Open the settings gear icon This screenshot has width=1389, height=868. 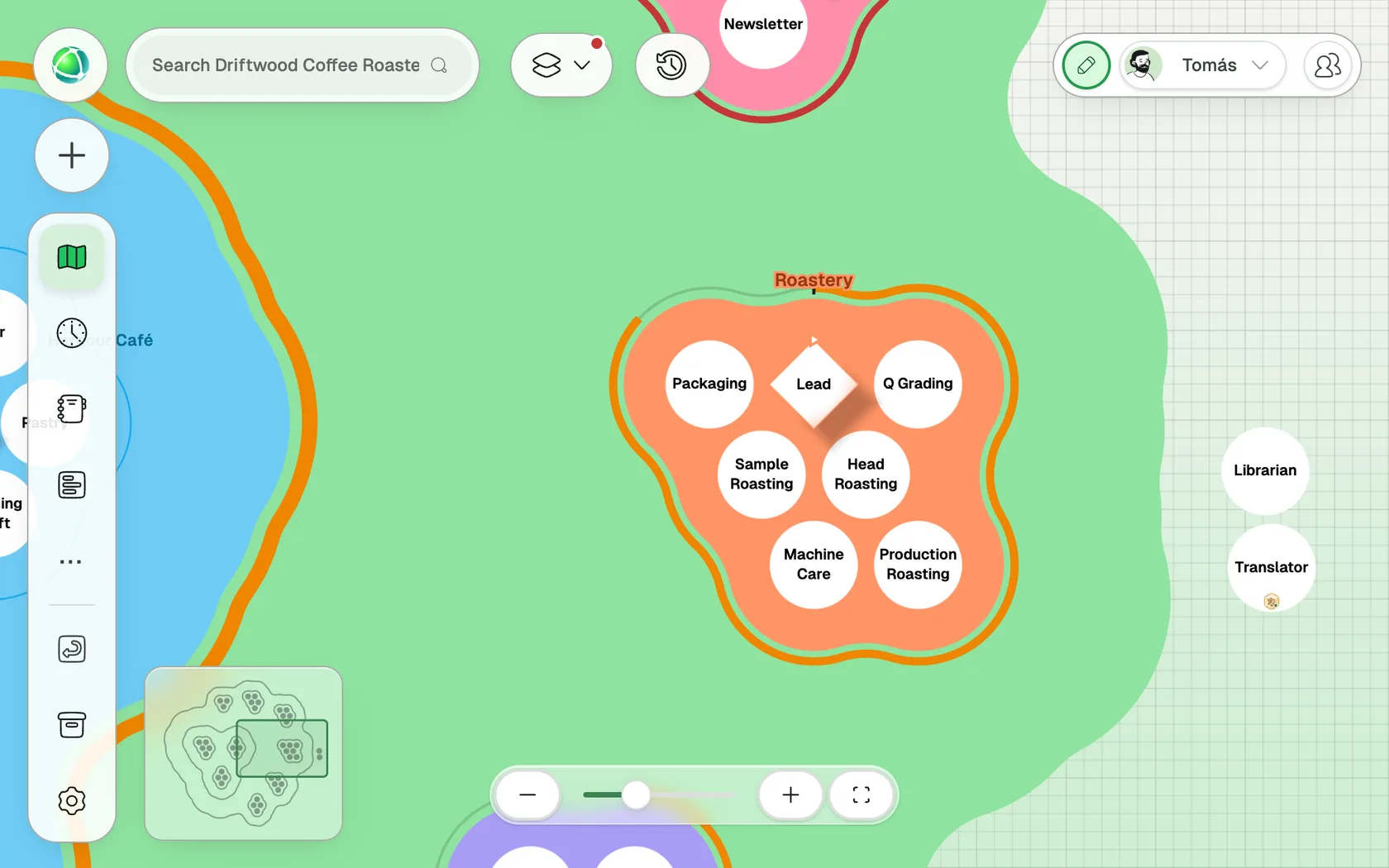[72, 801]
